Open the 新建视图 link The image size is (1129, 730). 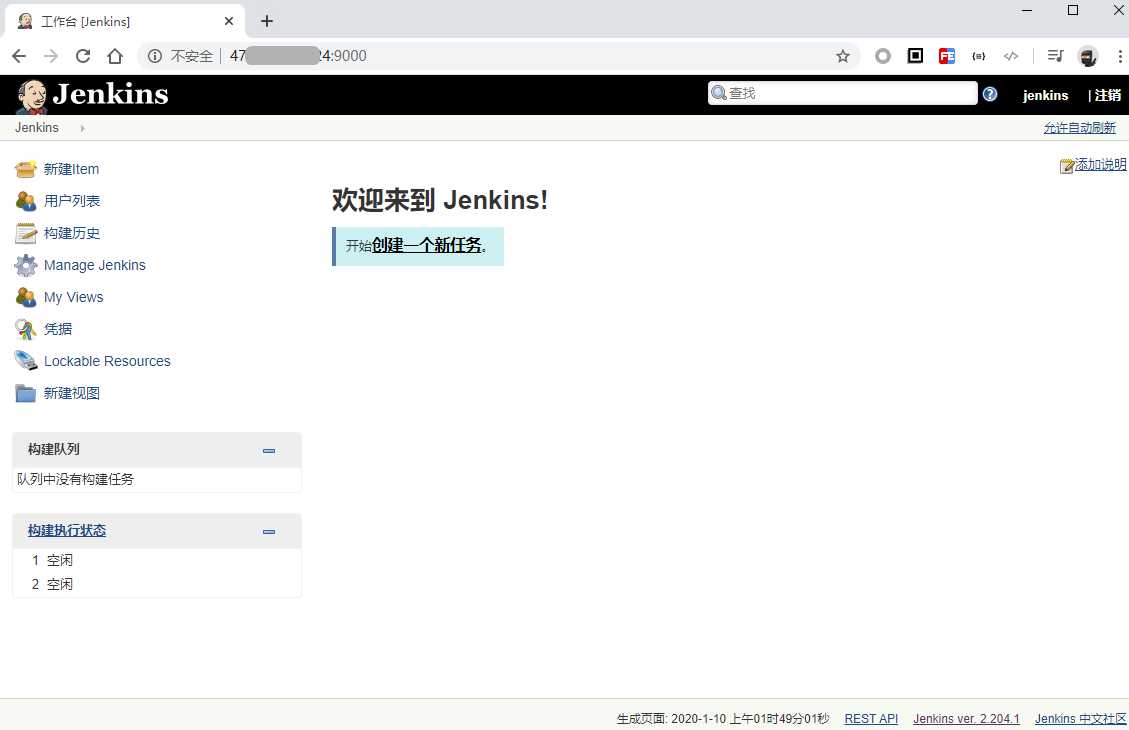point(72,393)
